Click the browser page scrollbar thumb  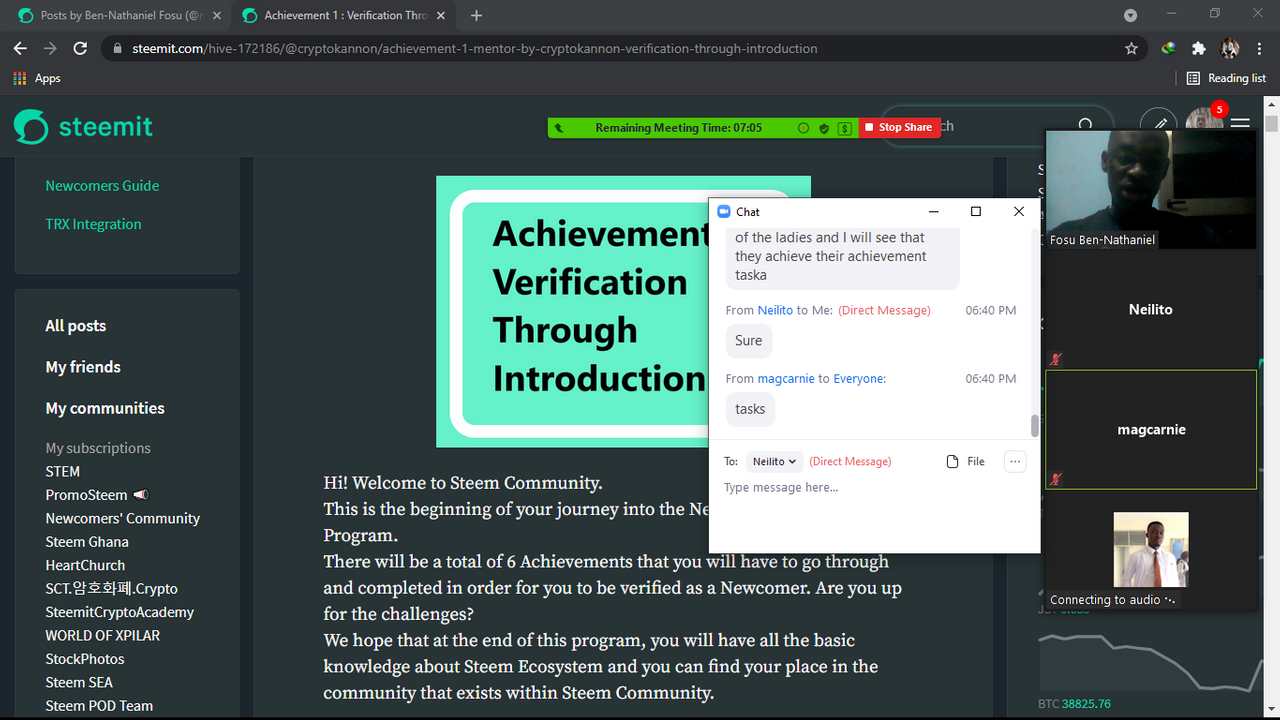[1271, 124]
